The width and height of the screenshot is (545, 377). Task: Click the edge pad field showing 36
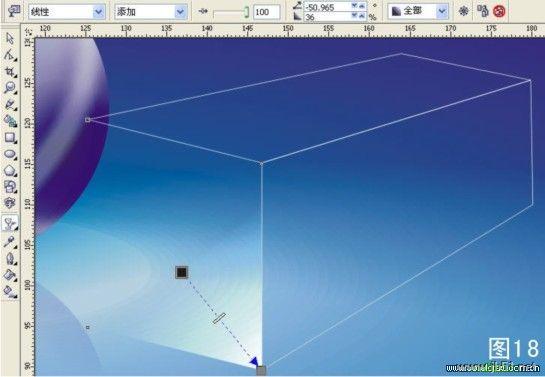coord(327,16)
